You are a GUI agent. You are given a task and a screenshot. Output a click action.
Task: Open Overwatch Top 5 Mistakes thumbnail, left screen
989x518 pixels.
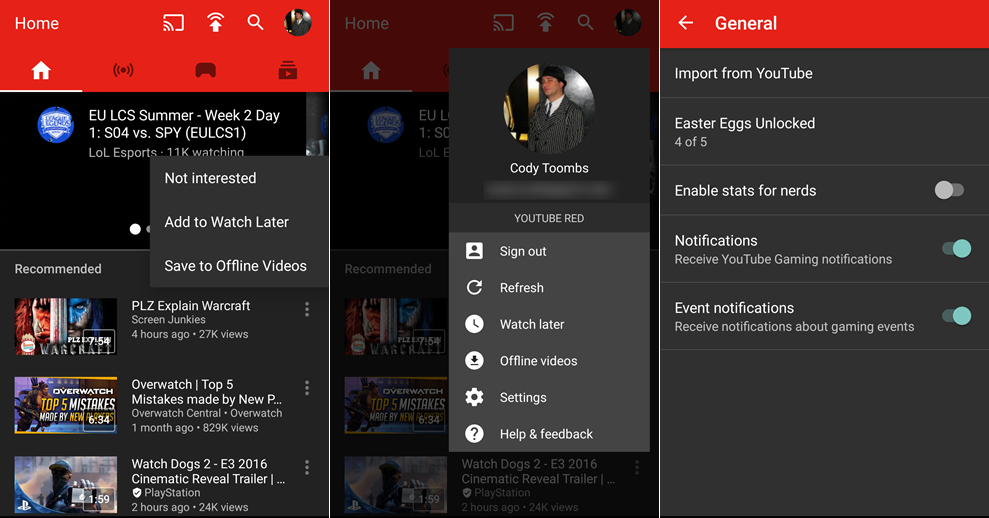click(x=66, y=405)
